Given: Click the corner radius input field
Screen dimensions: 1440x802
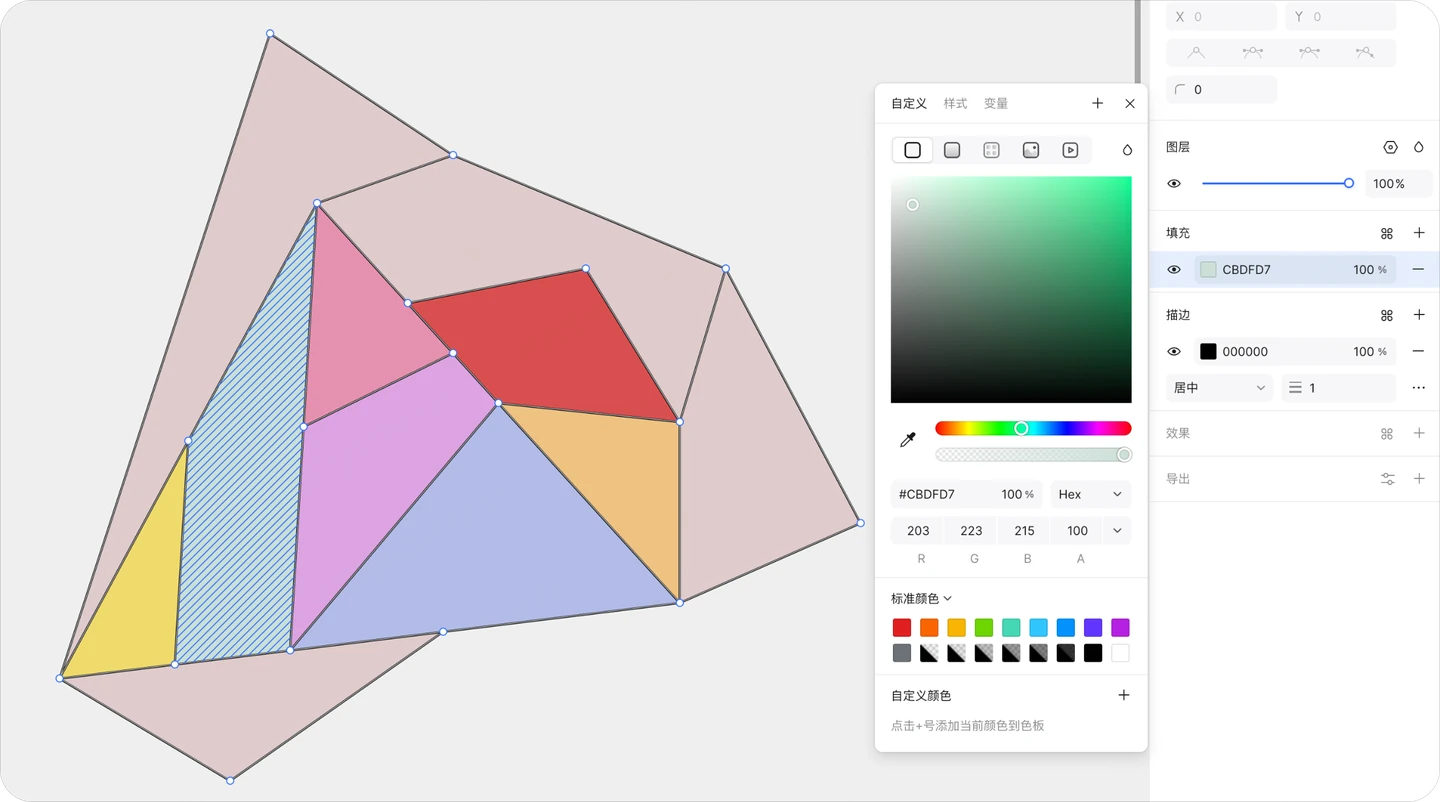Looking at the screenshot, I should coord(1221,89).
